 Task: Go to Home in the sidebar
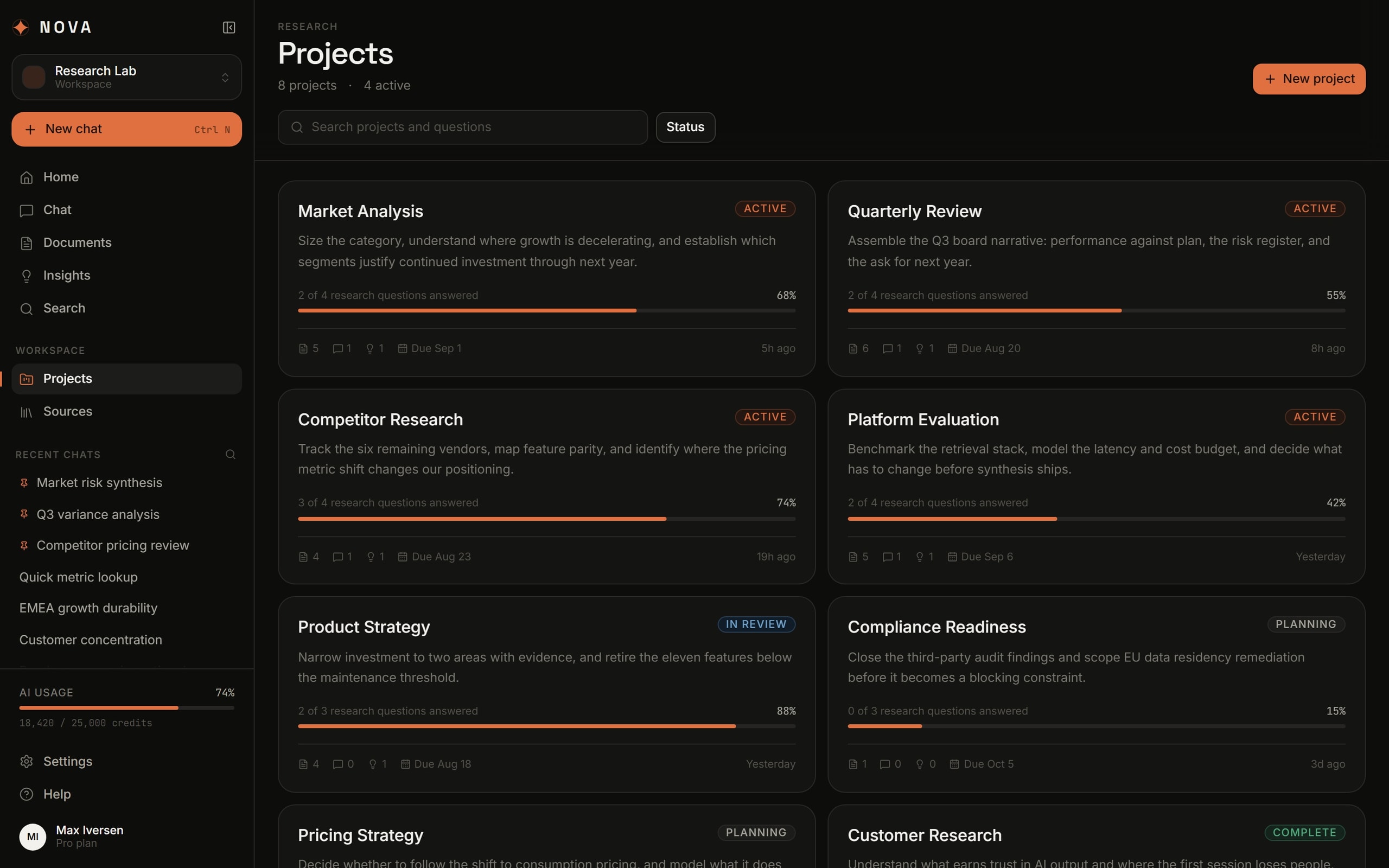point(126,177)
